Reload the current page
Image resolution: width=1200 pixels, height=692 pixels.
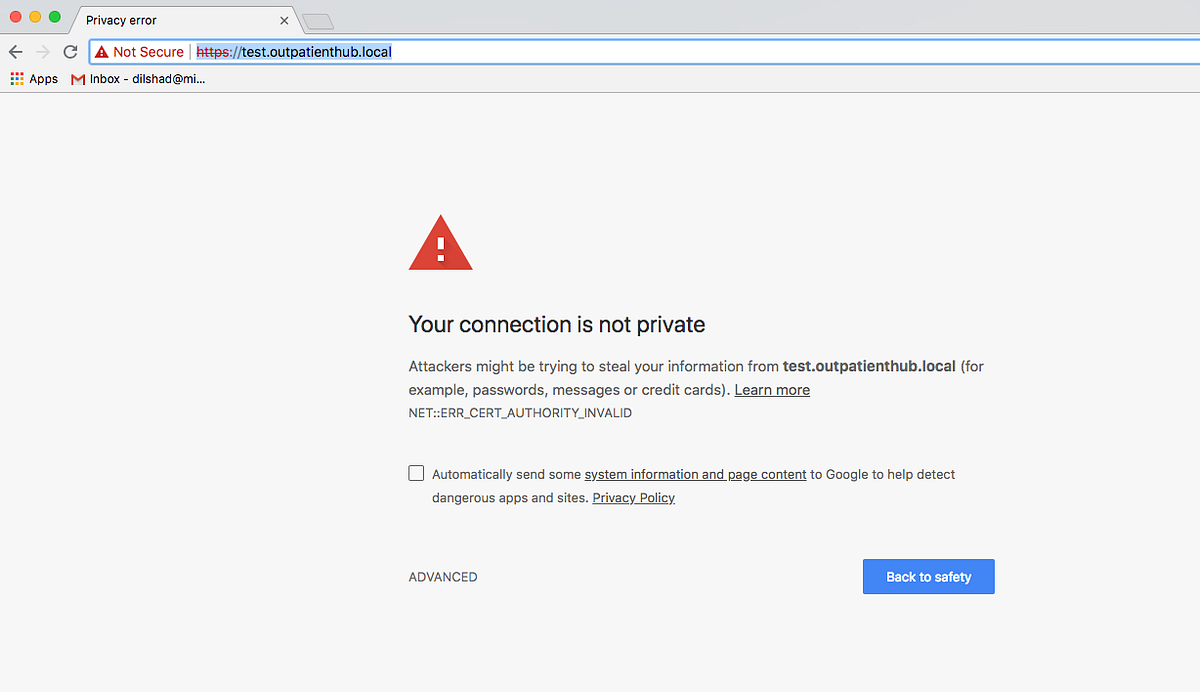coord(69,51)
